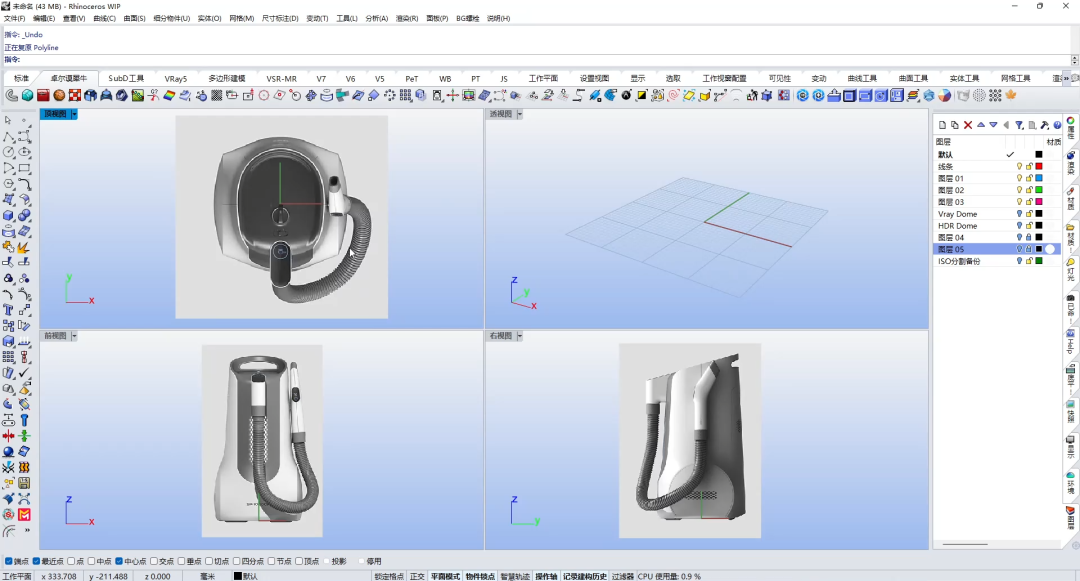Screen dimensions: 1080x581
Task: Toggle the lock icon for 图层 04
Action: coord(1029,237)
